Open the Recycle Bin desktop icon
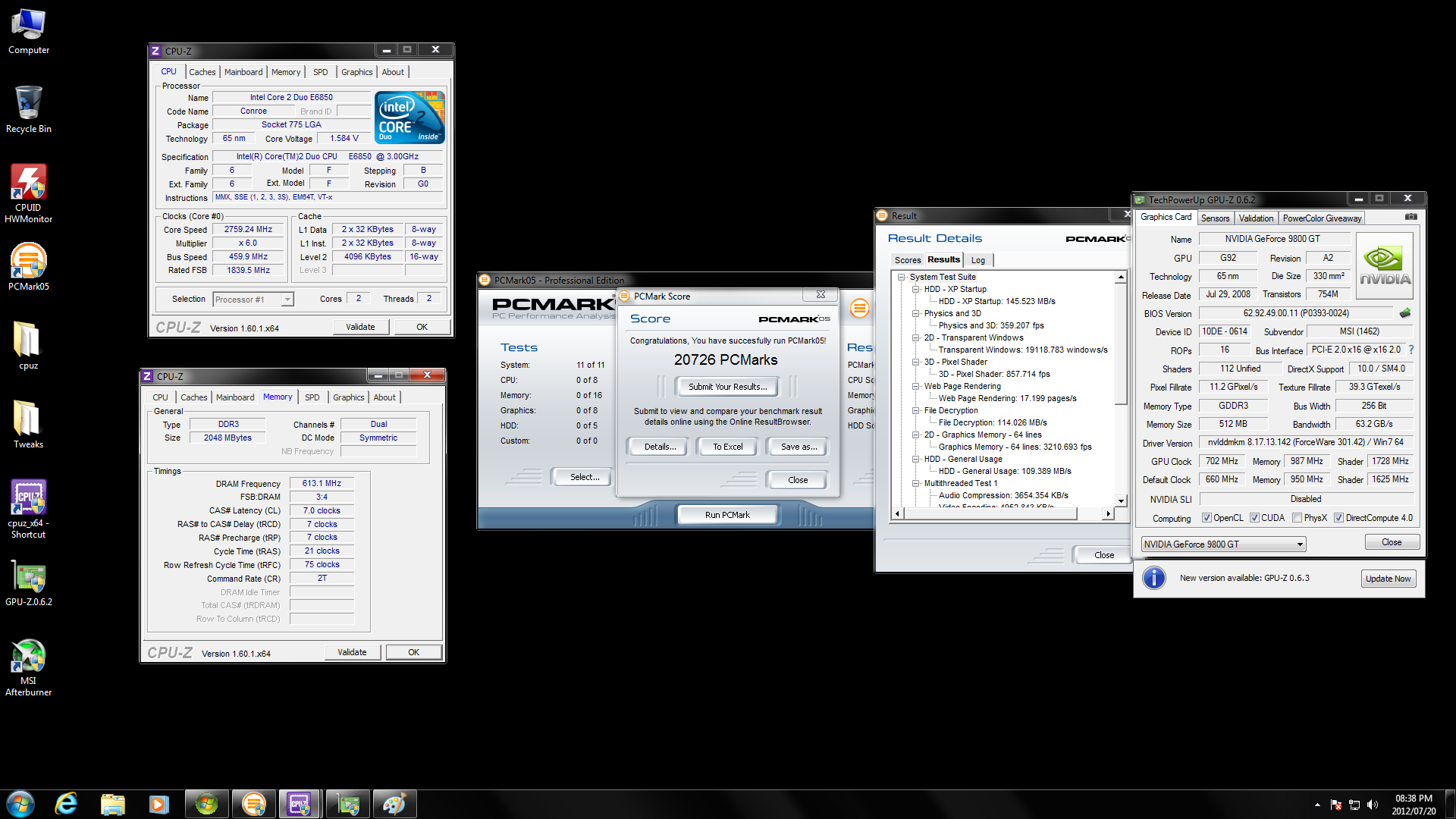Image resolution: width=1456 pixels, height=819 pixels. (29, 110)
